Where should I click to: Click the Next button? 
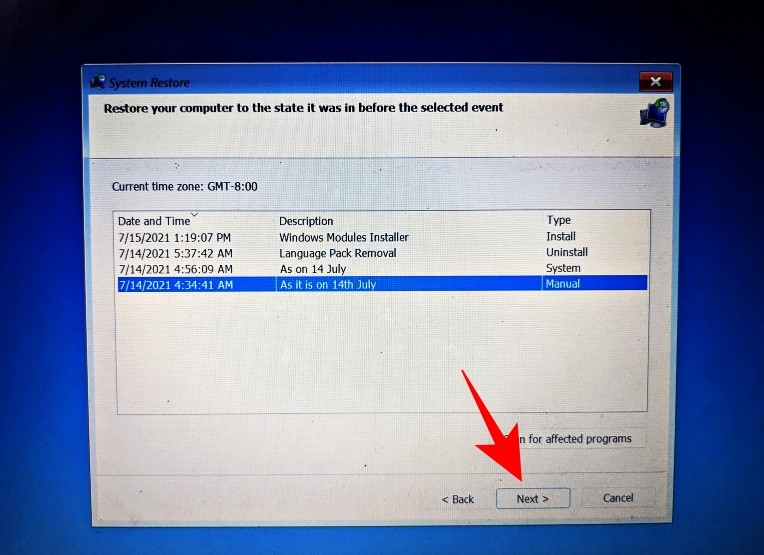click(533, 498)
